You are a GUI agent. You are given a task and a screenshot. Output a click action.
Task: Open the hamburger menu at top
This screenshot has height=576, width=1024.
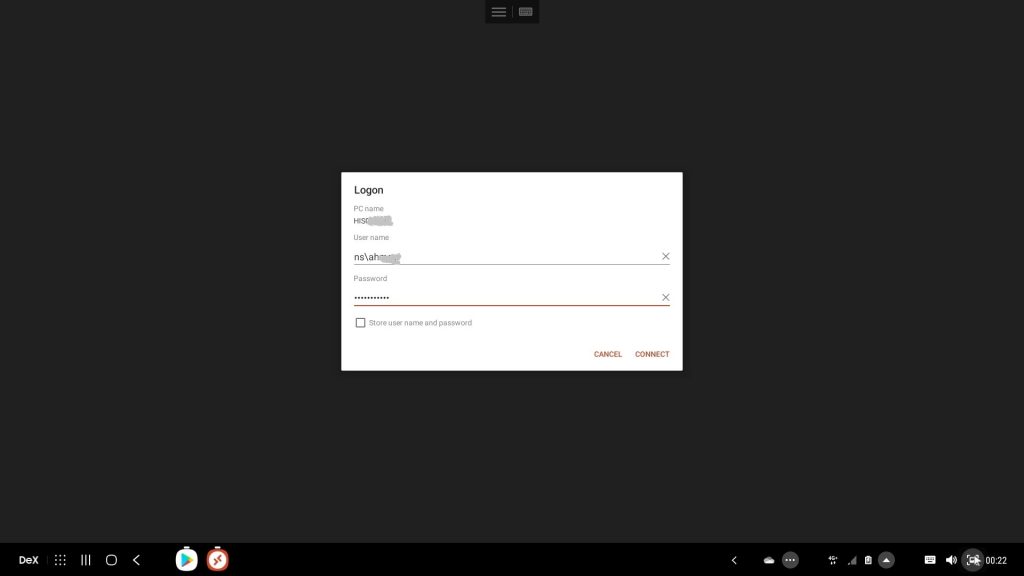[x=498, y=12]
